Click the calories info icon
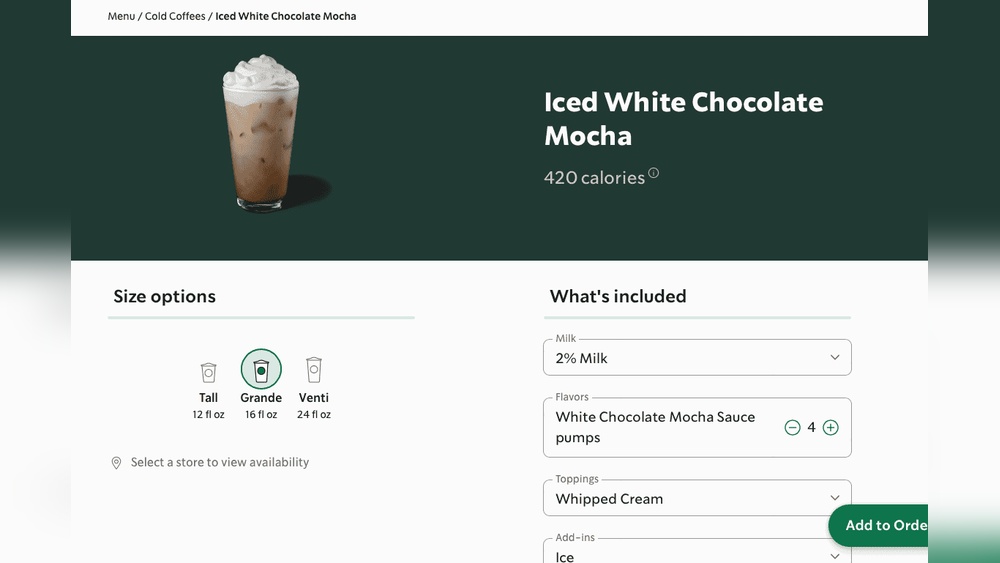 point(654,173)
